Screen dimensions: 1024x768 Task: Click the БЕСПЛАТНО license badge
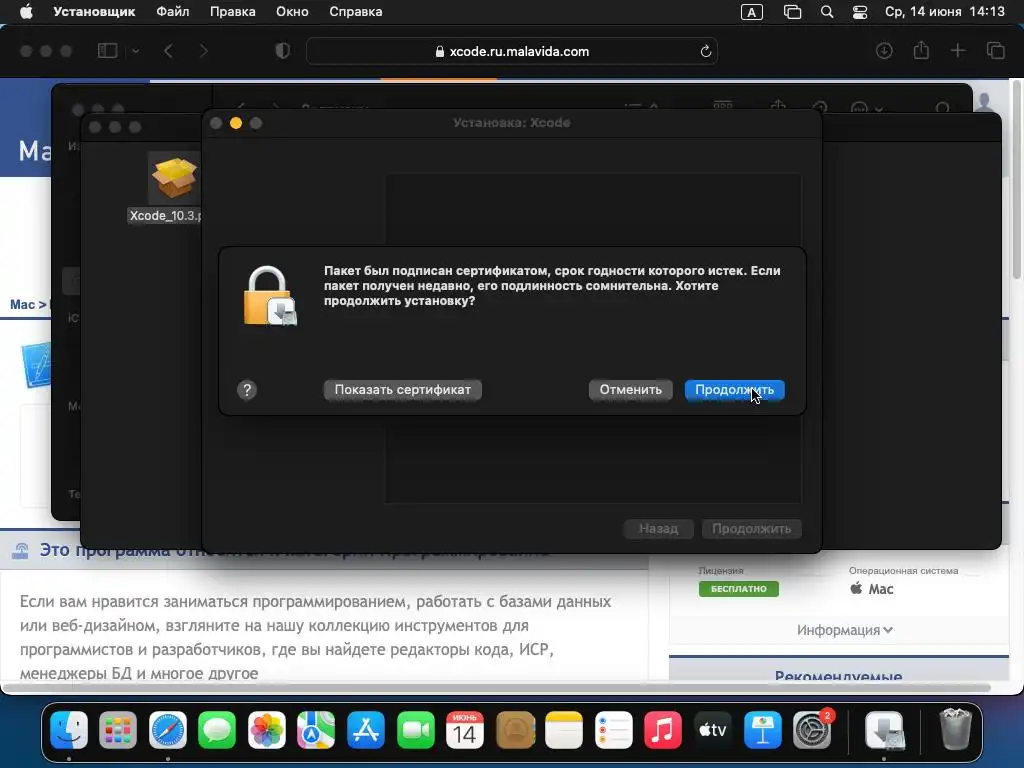pyautogui.click(x=739, y=588)
